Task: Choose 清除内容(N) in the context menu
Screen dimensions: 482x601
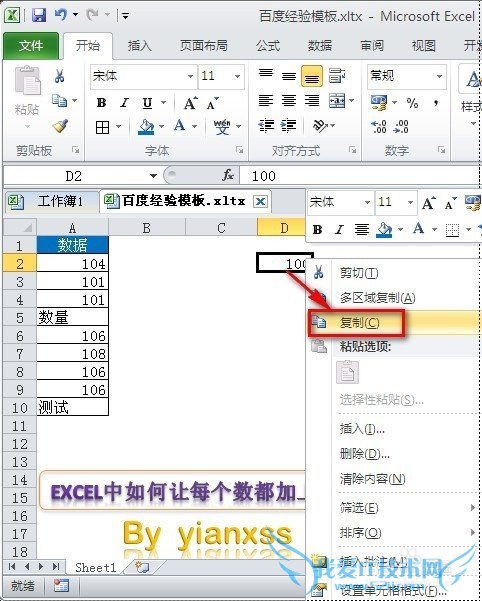Action: (395, 478)
